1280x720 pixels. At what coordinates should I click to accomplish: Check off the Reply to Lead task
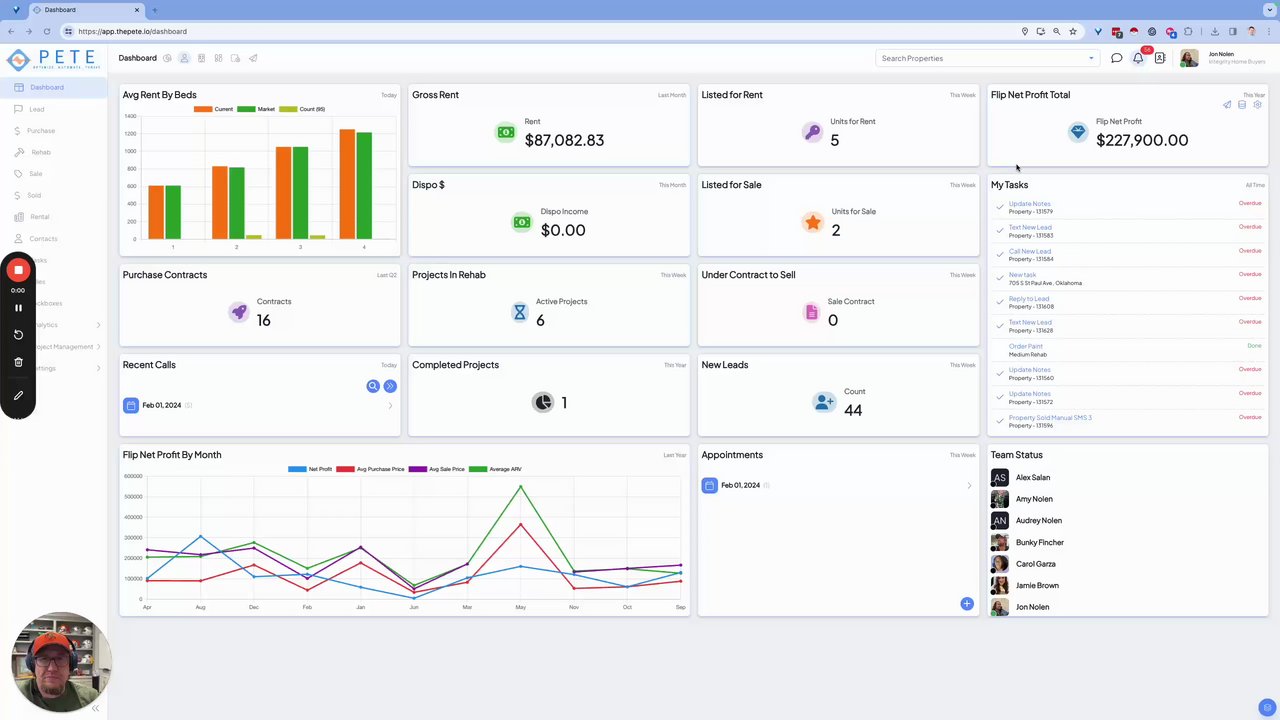pyautogui.click(x=999, y=302)
